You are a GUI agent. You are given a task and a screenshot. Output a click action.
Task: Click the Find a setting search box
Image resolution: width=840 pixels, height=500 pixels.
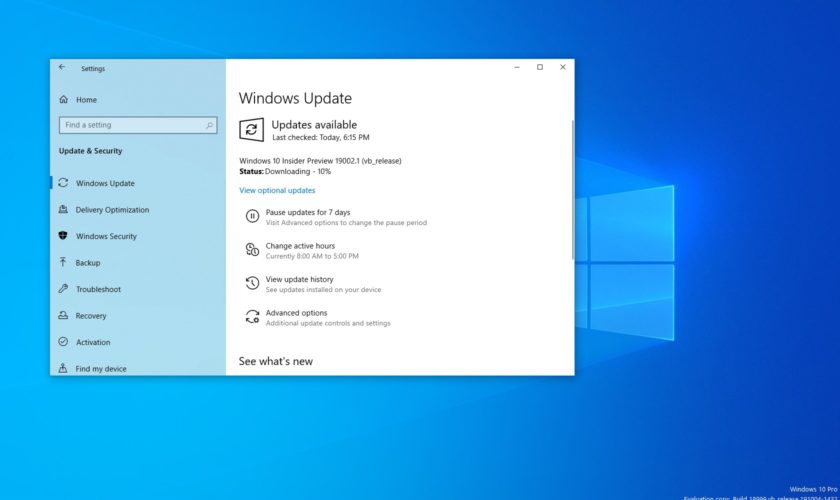pos(138,125)
